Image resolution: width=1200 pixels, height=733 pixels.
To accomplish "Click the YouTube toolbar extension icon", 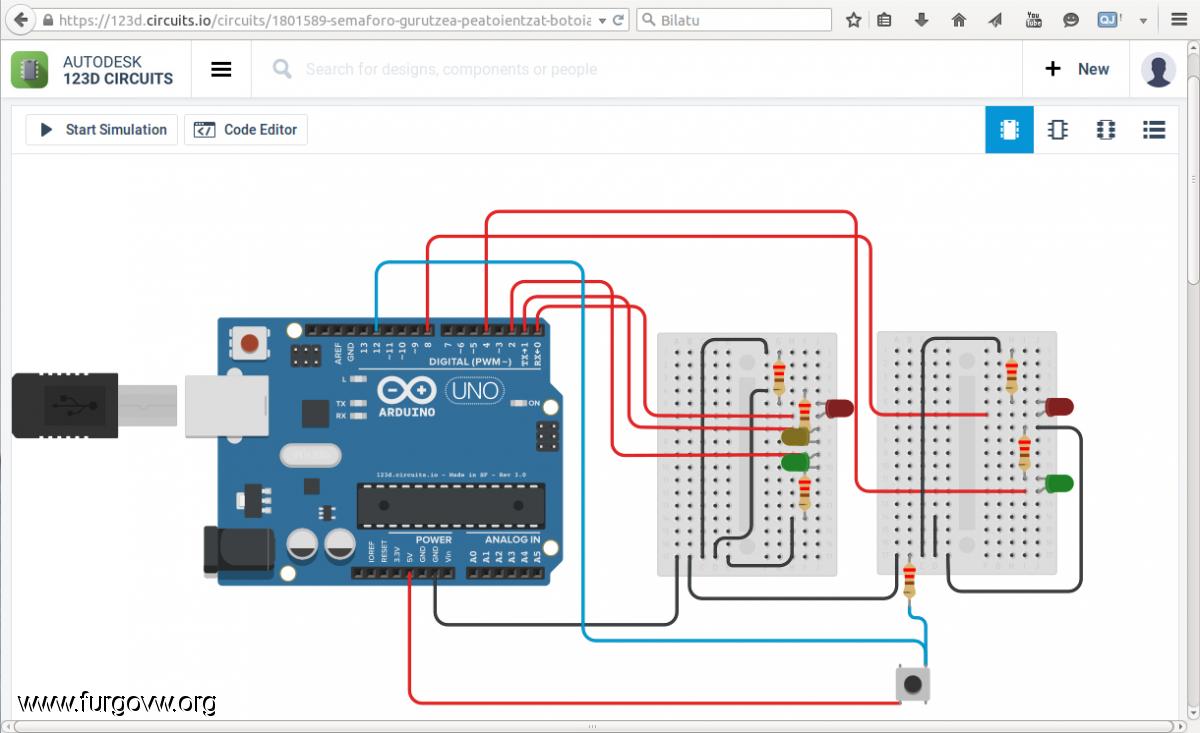I will [x=1034, y=19].
